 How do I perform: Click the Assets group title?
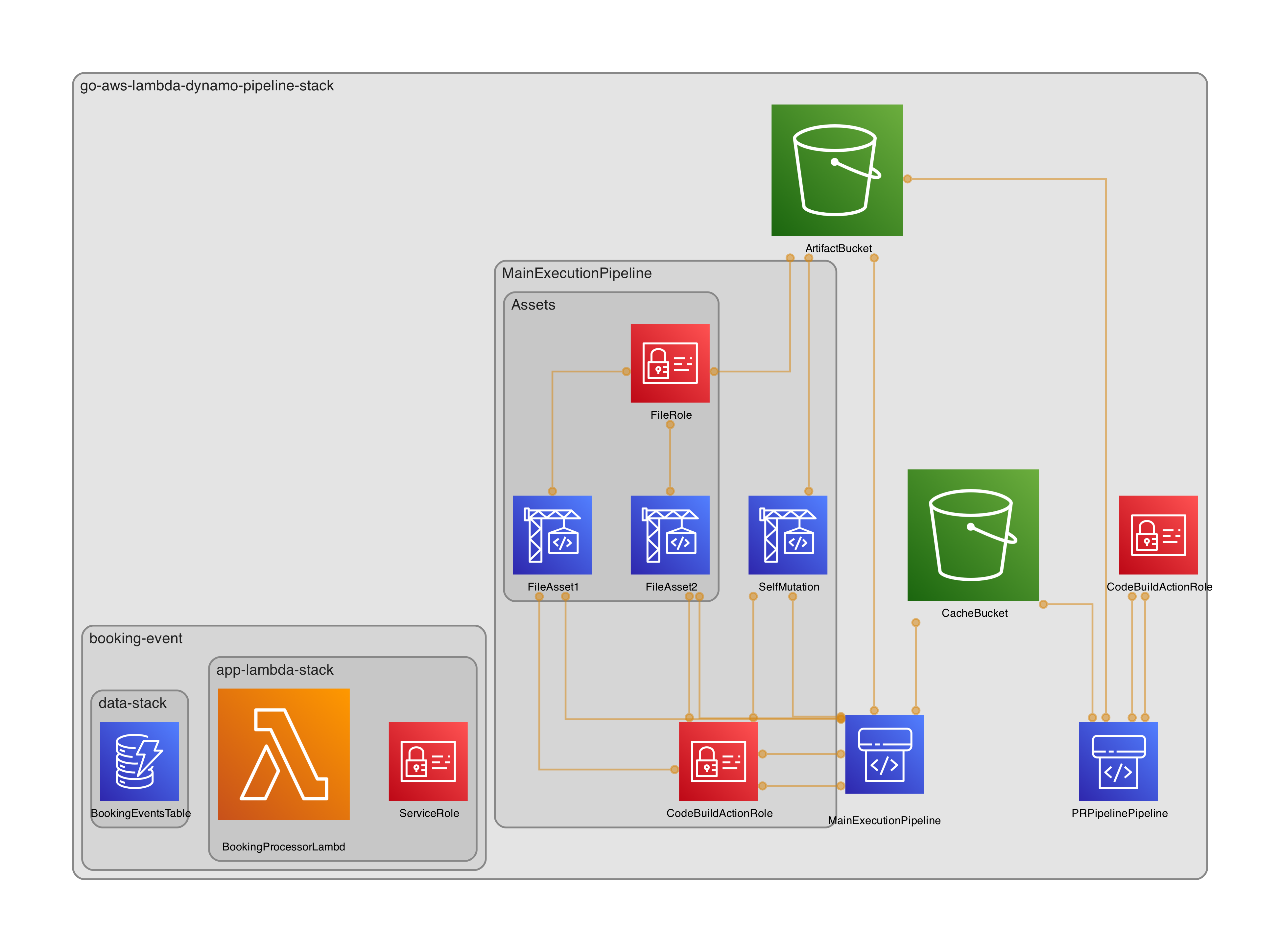tap(533, 305)
